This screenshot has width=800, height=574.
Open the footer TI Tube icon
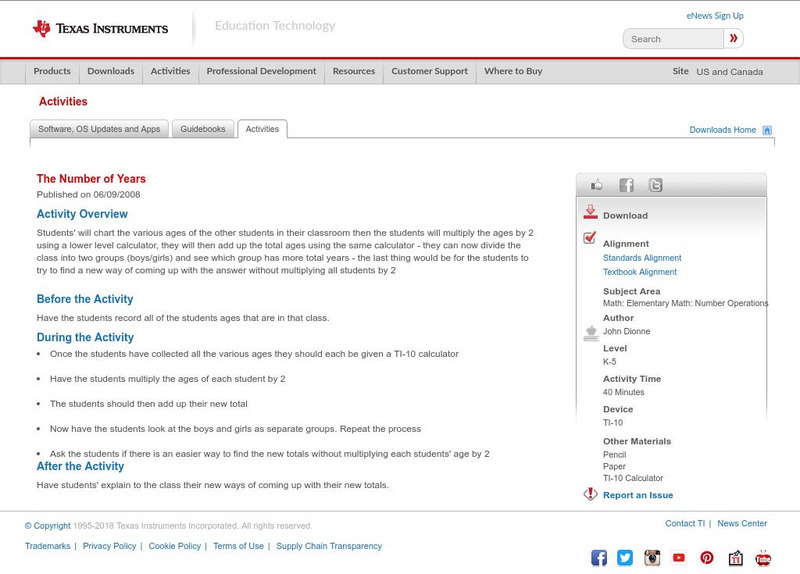(763, 558)
